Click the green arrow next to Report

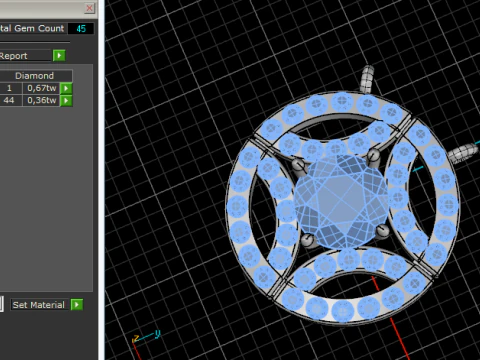tap(59, 55)
